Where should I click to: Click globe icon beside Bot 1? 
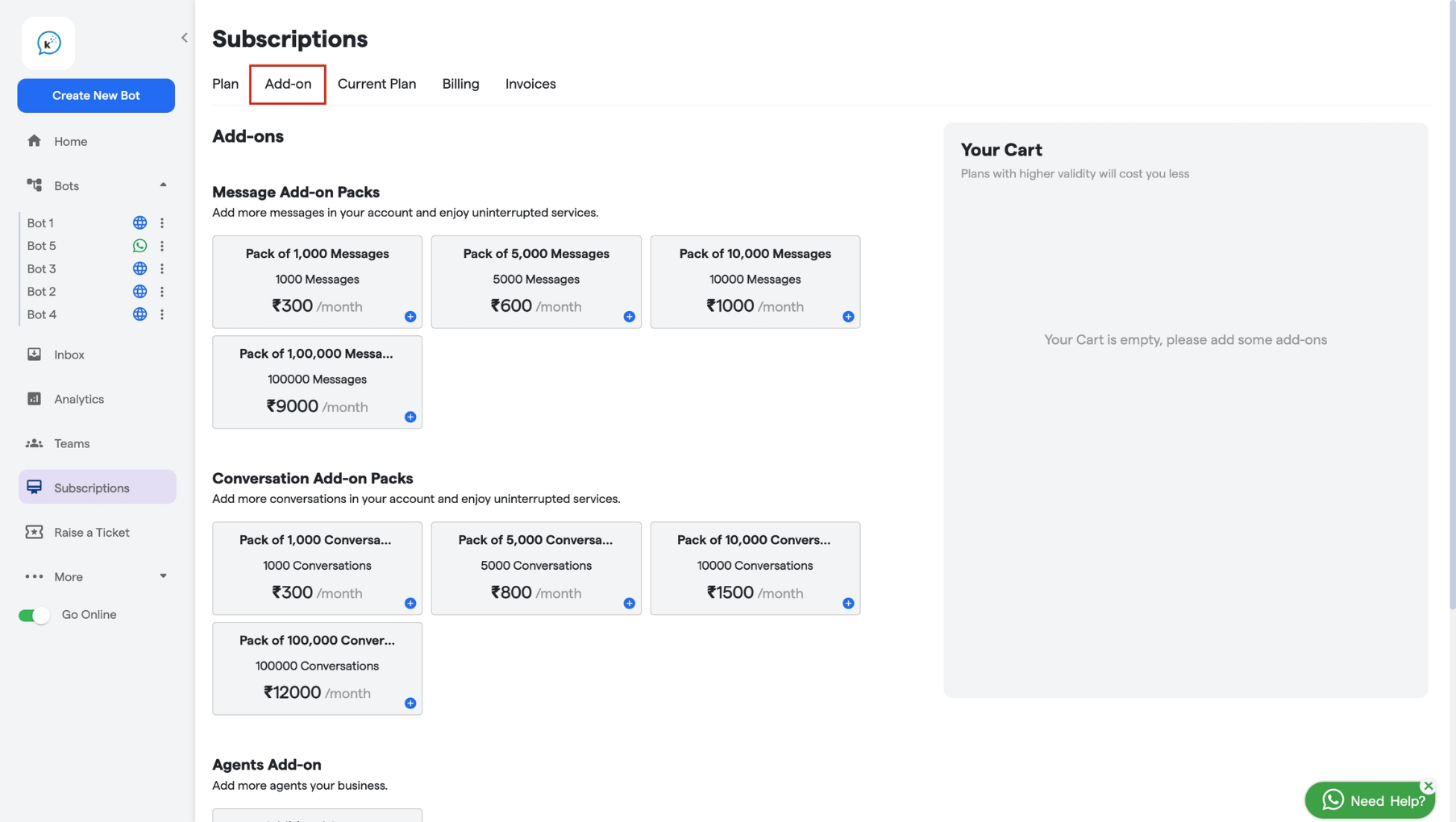click(x=139, y=223)
